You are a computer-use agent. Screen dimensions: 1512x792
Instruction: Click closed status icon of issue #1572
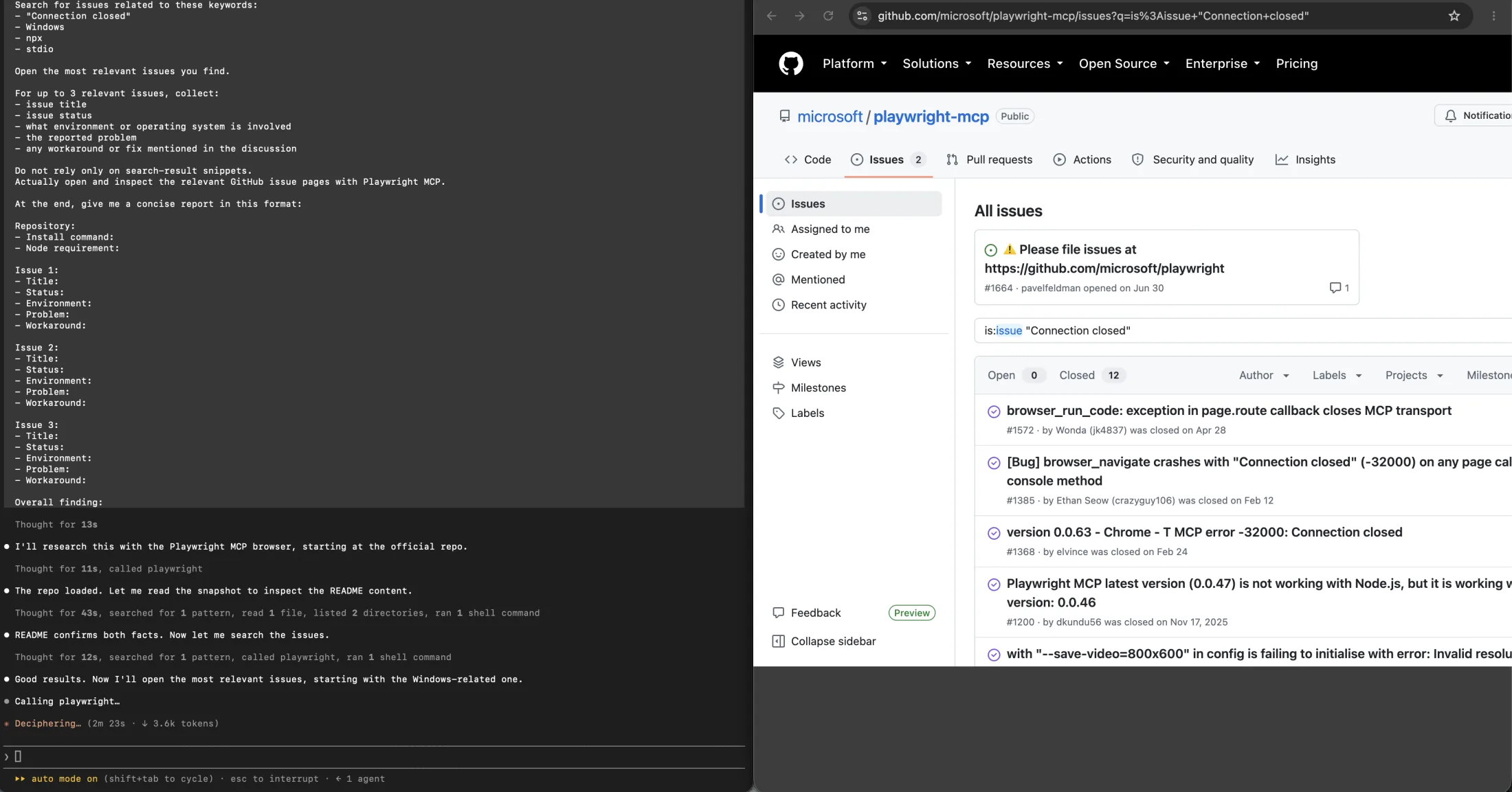click(x=994, y=411)
